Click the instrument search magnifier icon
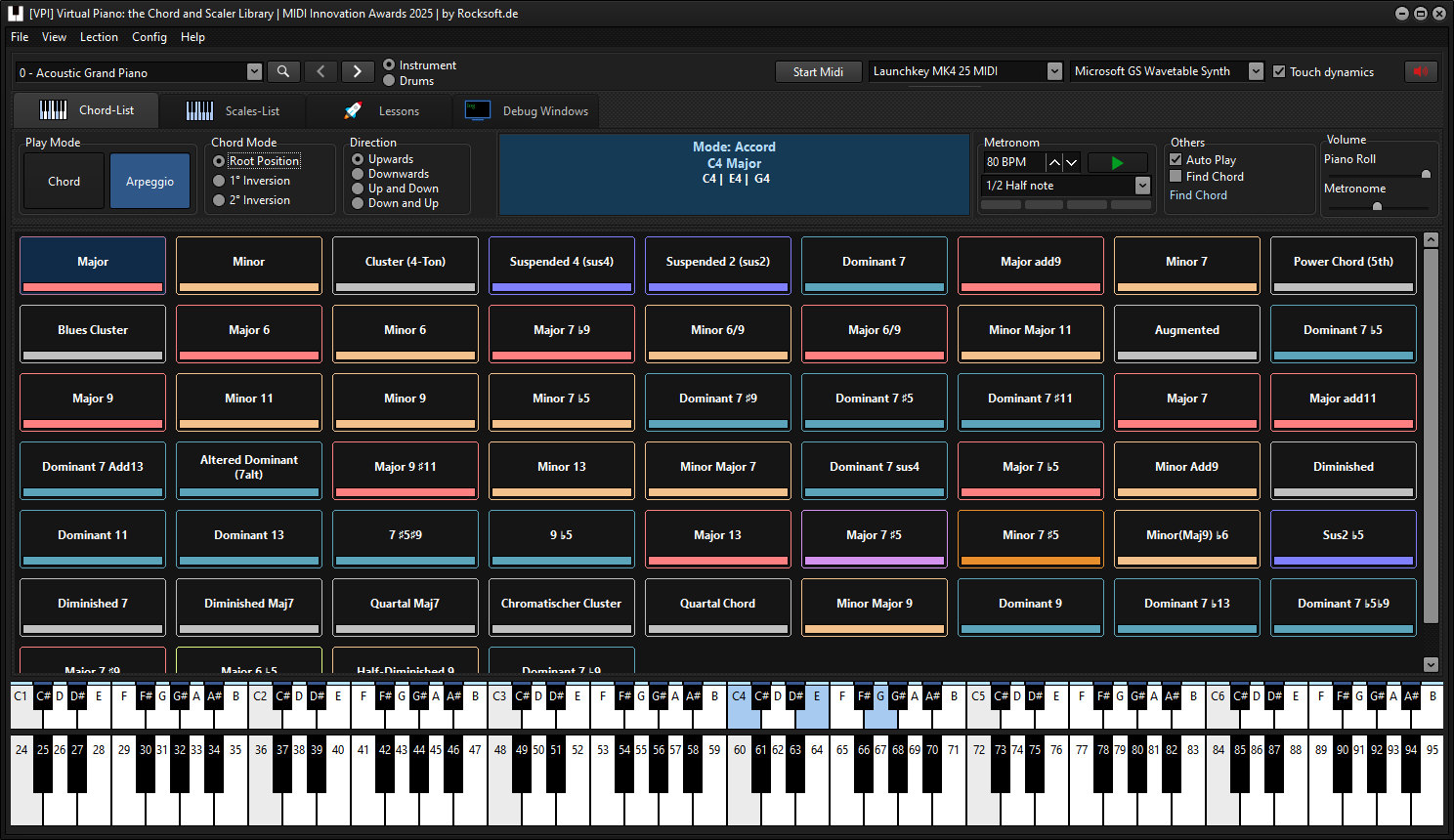Image resolution: width=1454 pixels, height=840 pixels. click(283, 71)
